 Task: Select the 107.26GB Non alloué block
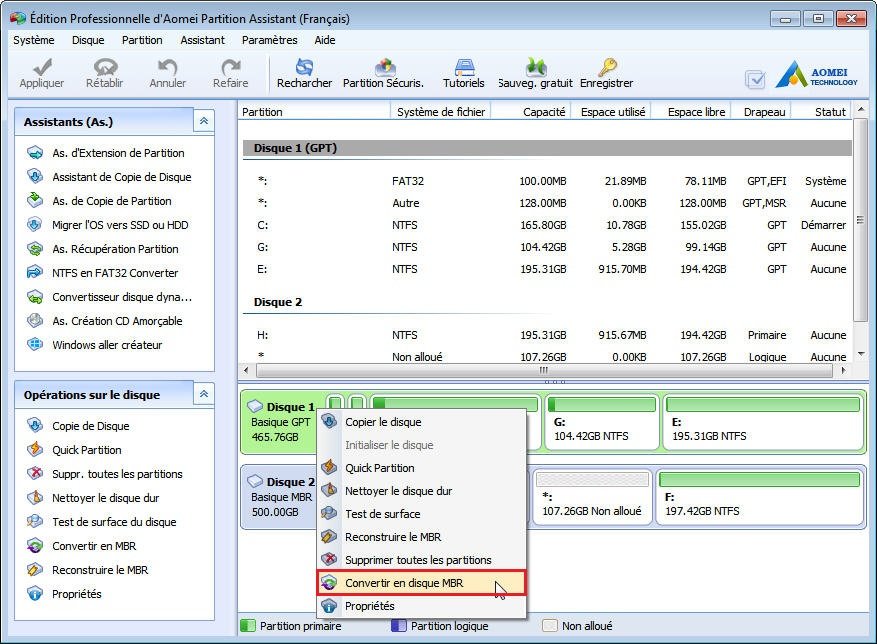point(592,497)
